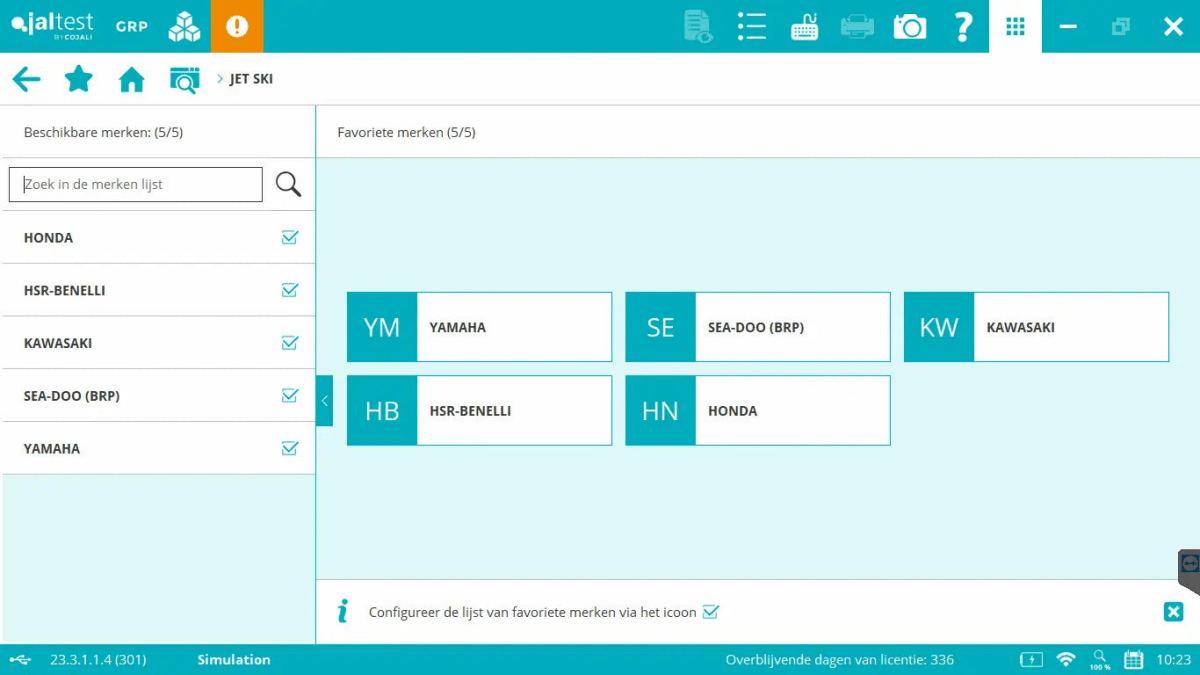The height and width of the screenshot is (675, 1200).
Task: Take a screenshot with the camera icon
Action: click(910, 26)
